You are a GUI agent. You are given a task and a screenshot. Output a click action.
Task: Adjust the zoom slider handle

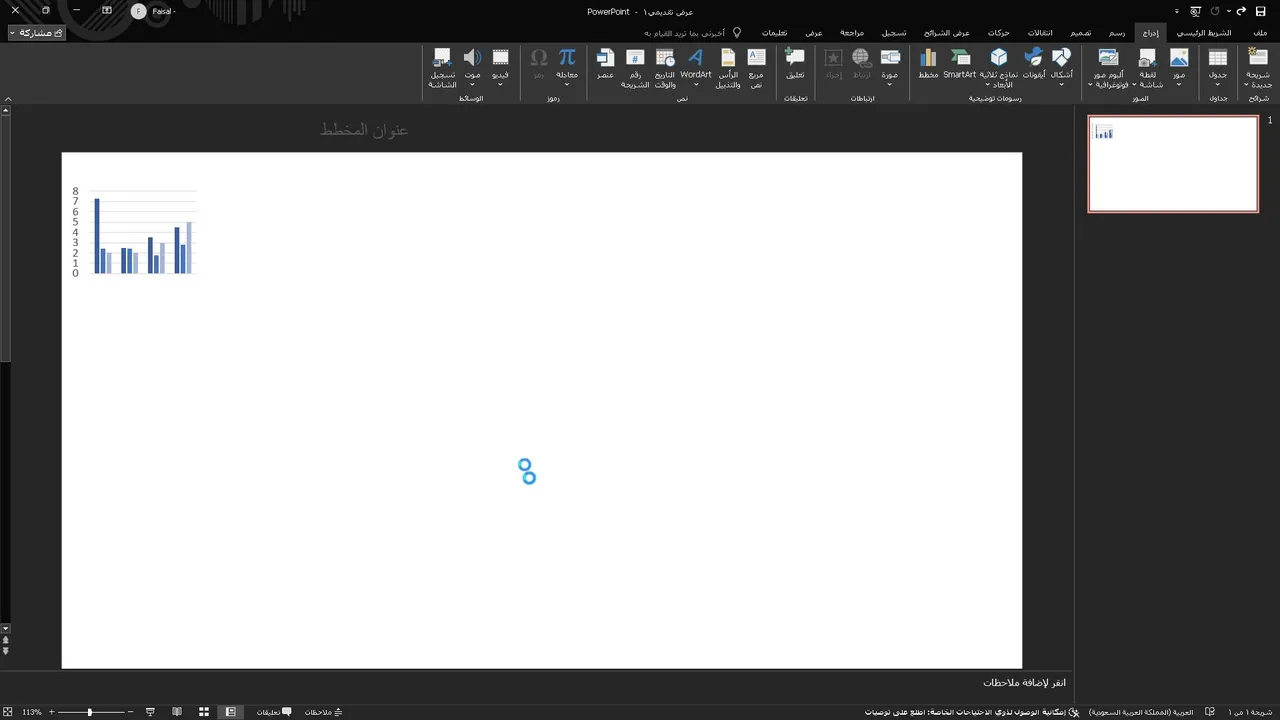(x=90, y=712)
